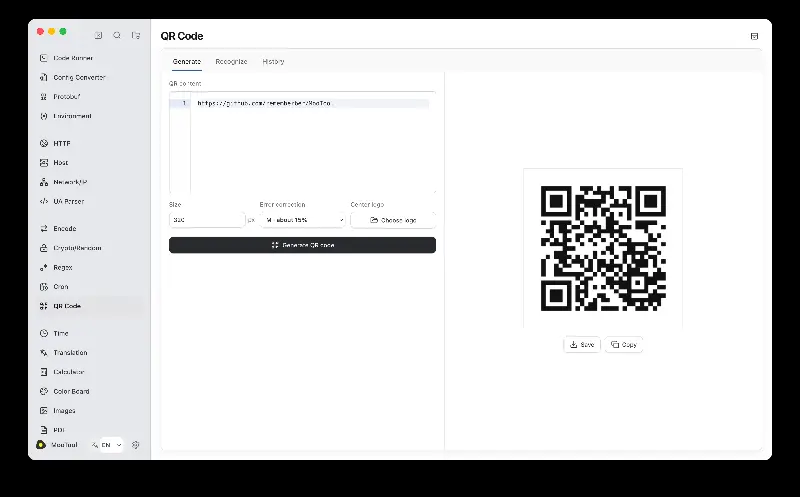Collapse the sidebar with the panel icon

click(x=98, y=35)
